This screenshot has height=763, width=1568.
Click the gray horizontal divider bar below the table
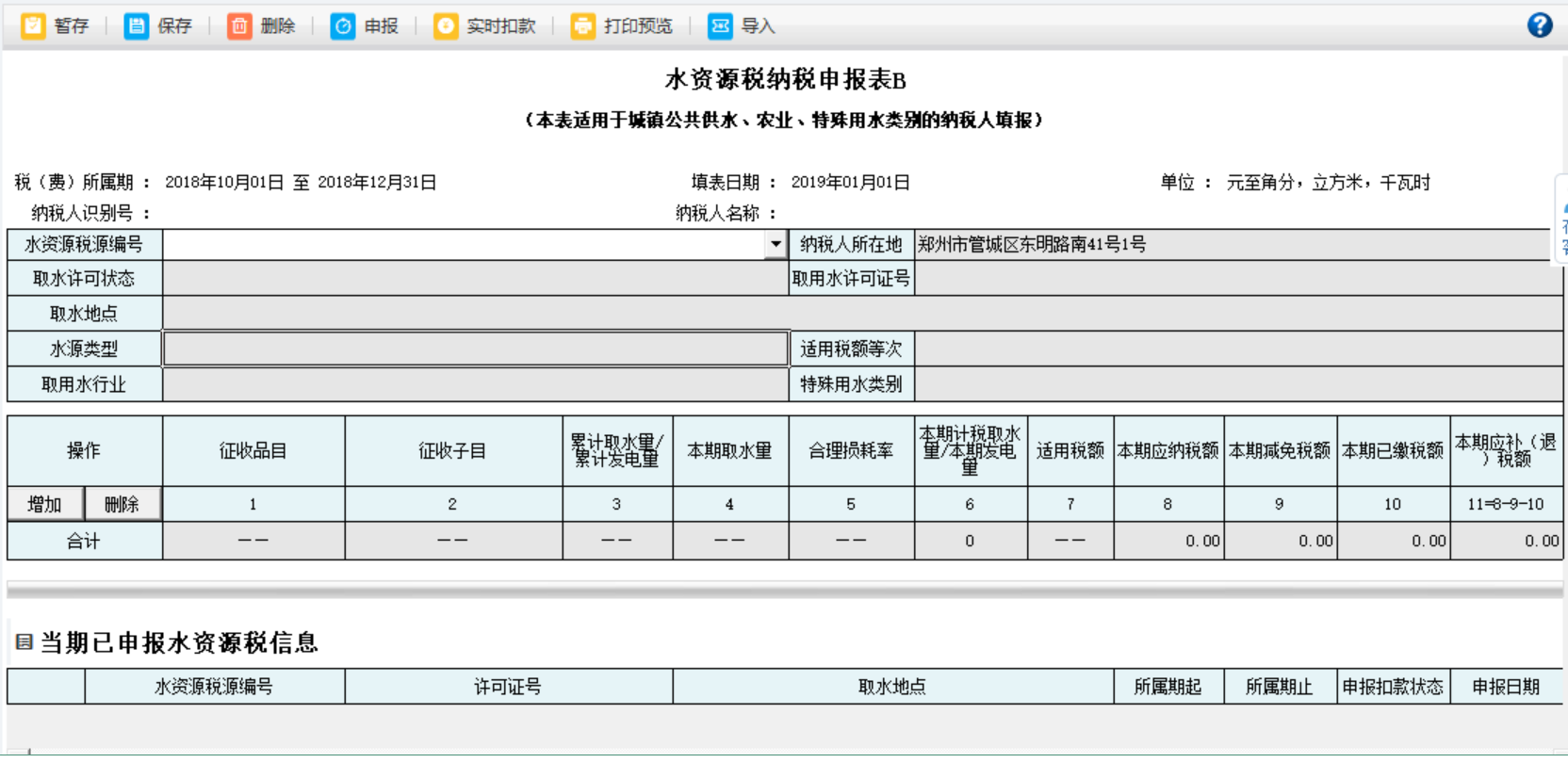[784, 591]
